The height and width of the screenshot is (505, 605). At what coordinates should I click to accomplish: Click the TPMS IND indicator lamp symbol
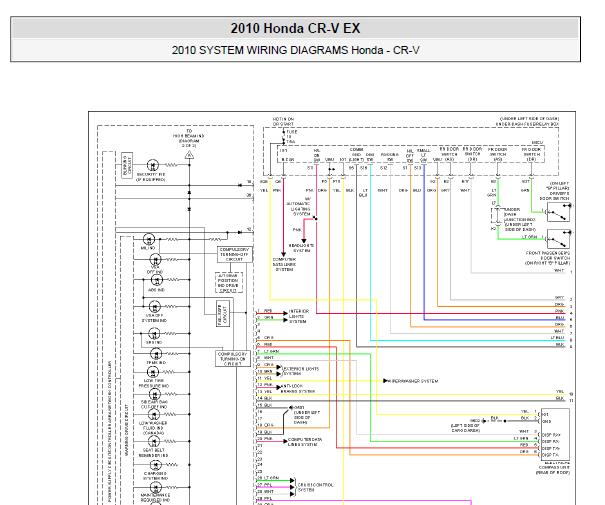point(156,353)
